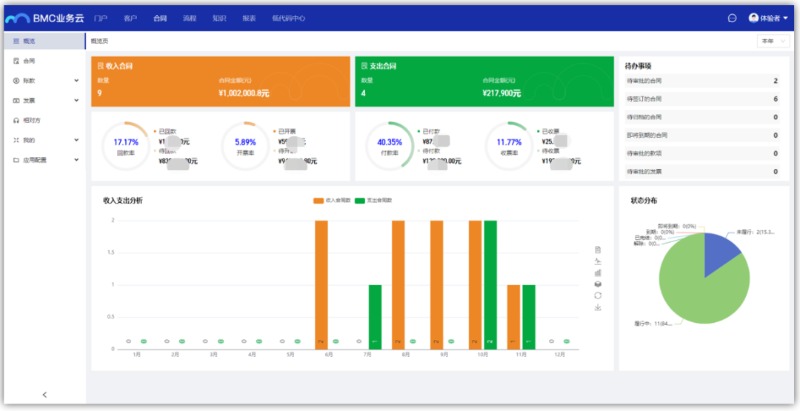The width and height of the screenshot is (800, 411).
Task: Click the BMC业务云 logo
Action: pos(44,18)
